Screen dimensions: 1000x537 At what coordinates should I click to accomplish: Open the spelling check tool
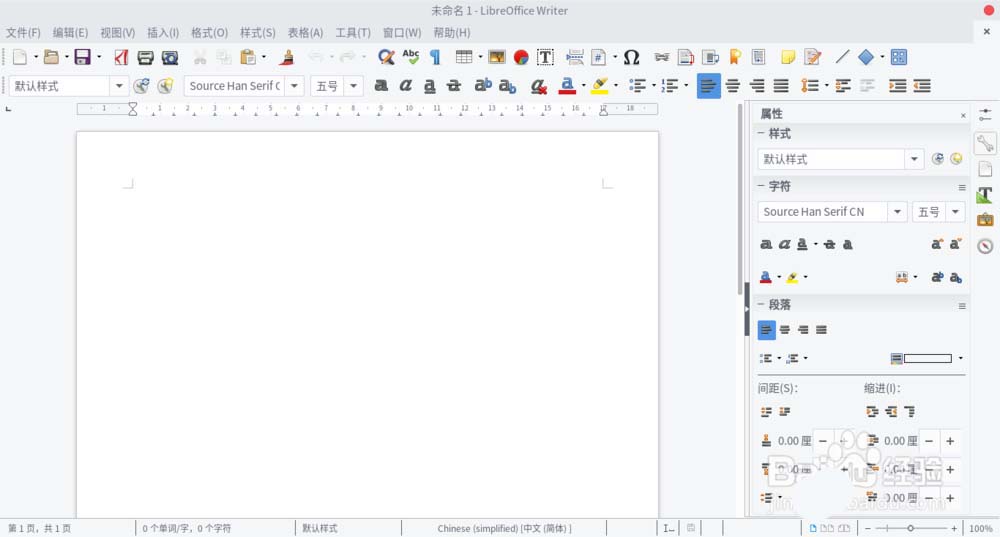tap(410, 58)
